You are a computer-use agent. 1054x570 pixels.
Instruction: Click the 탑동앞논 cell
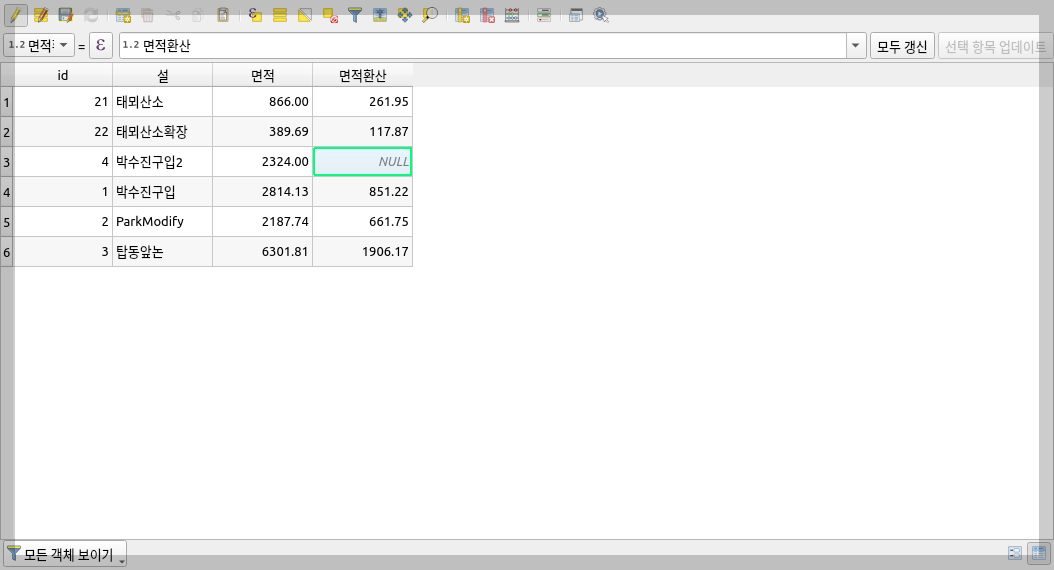pyautogui.click(x=163, y=251)
